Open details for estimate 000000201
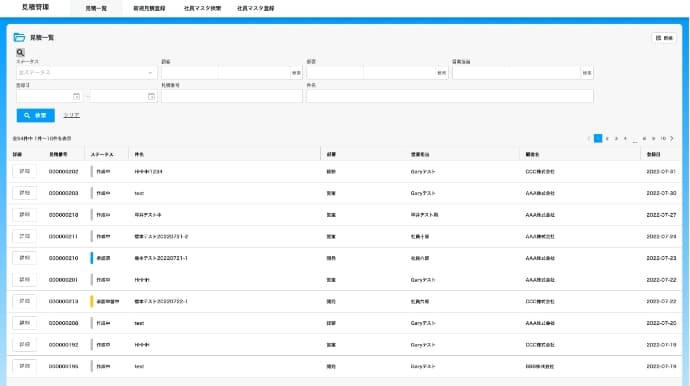The width and height of the screenshot is (690, 386). (x=25, y=279)
